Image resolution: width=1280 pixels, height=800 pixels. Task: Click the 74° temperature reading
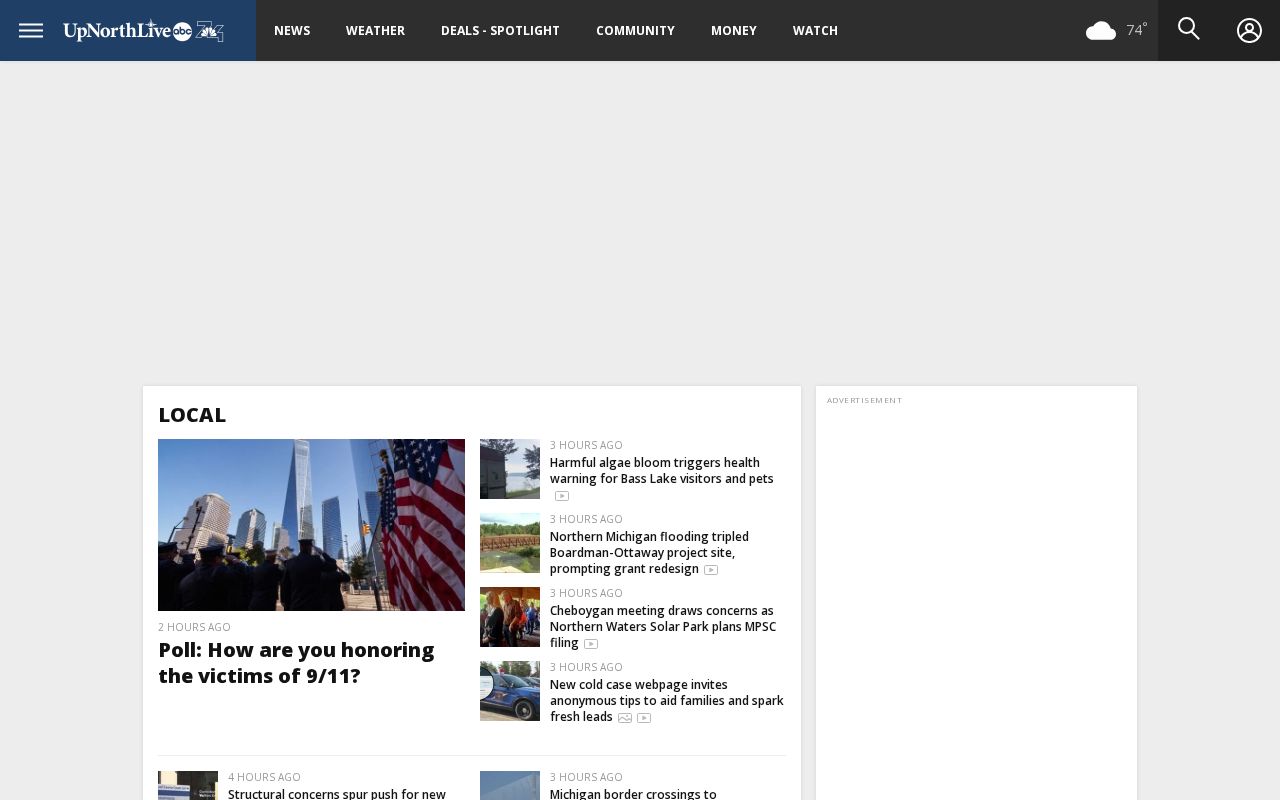click(1137, 30)
